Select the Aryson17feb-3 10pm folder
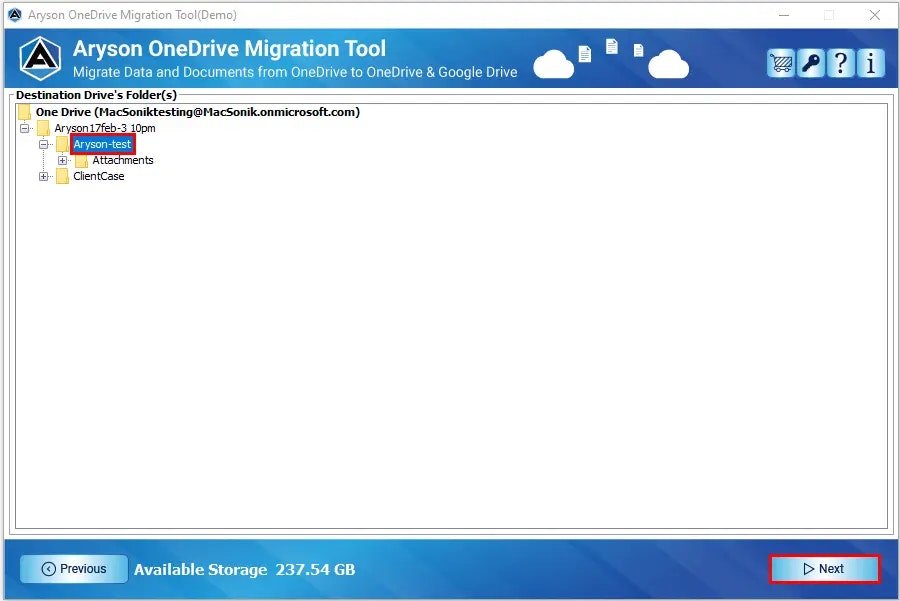The width and height of the screenshot is (900, 601). pos(105,128)
